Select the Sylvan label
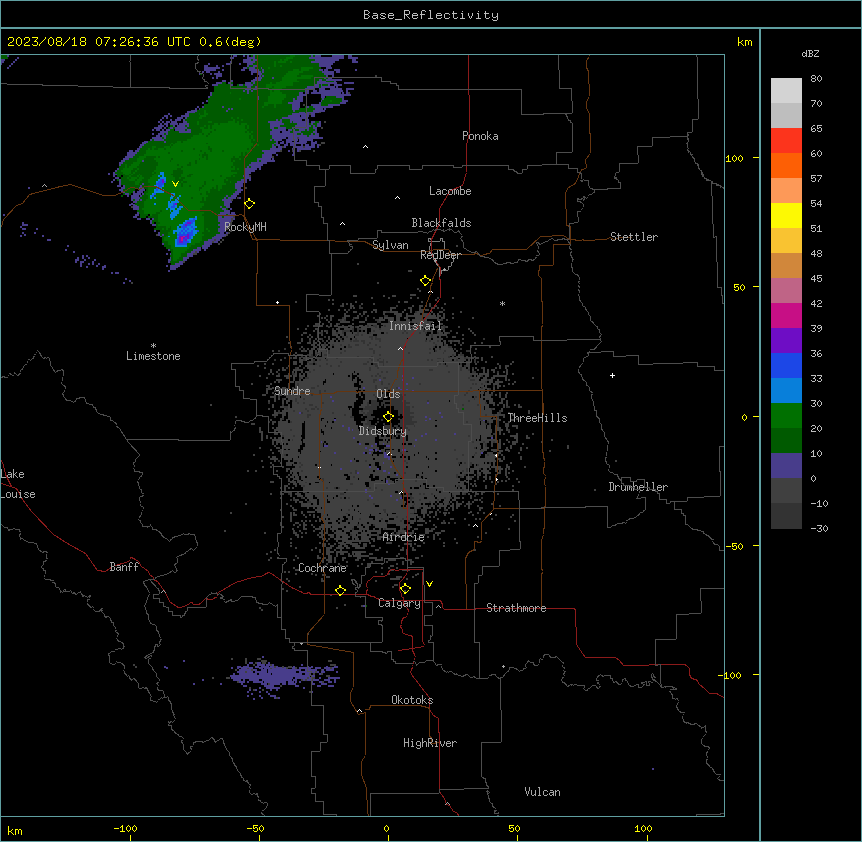The width and height of the screenshot is (862, 842). pos(390,245)
